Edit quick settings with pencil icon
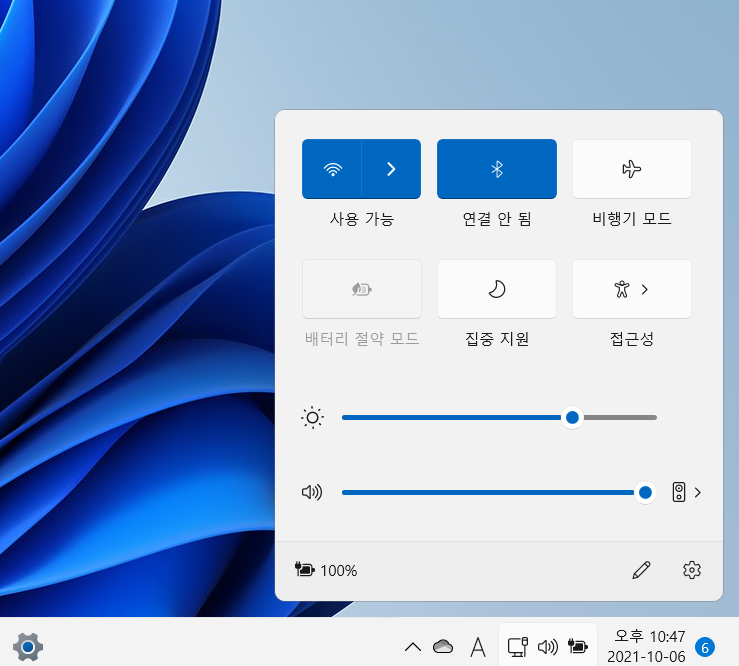 coord(641,570)
